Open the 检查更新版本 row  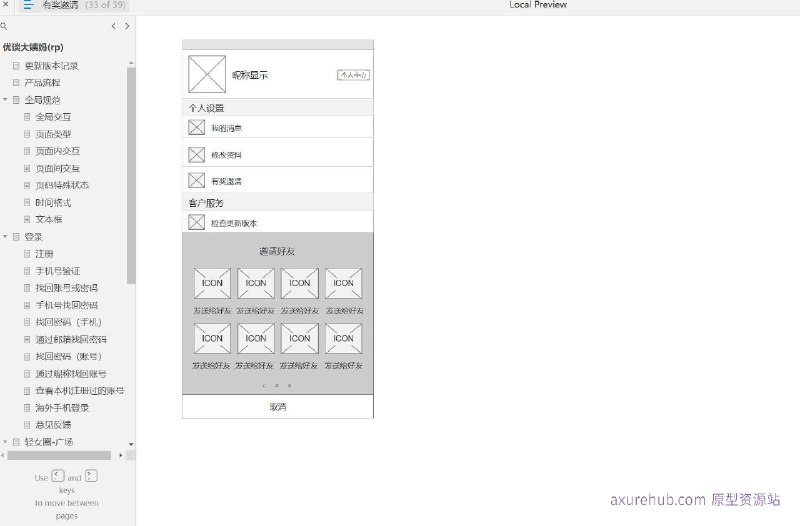(278, 222)
